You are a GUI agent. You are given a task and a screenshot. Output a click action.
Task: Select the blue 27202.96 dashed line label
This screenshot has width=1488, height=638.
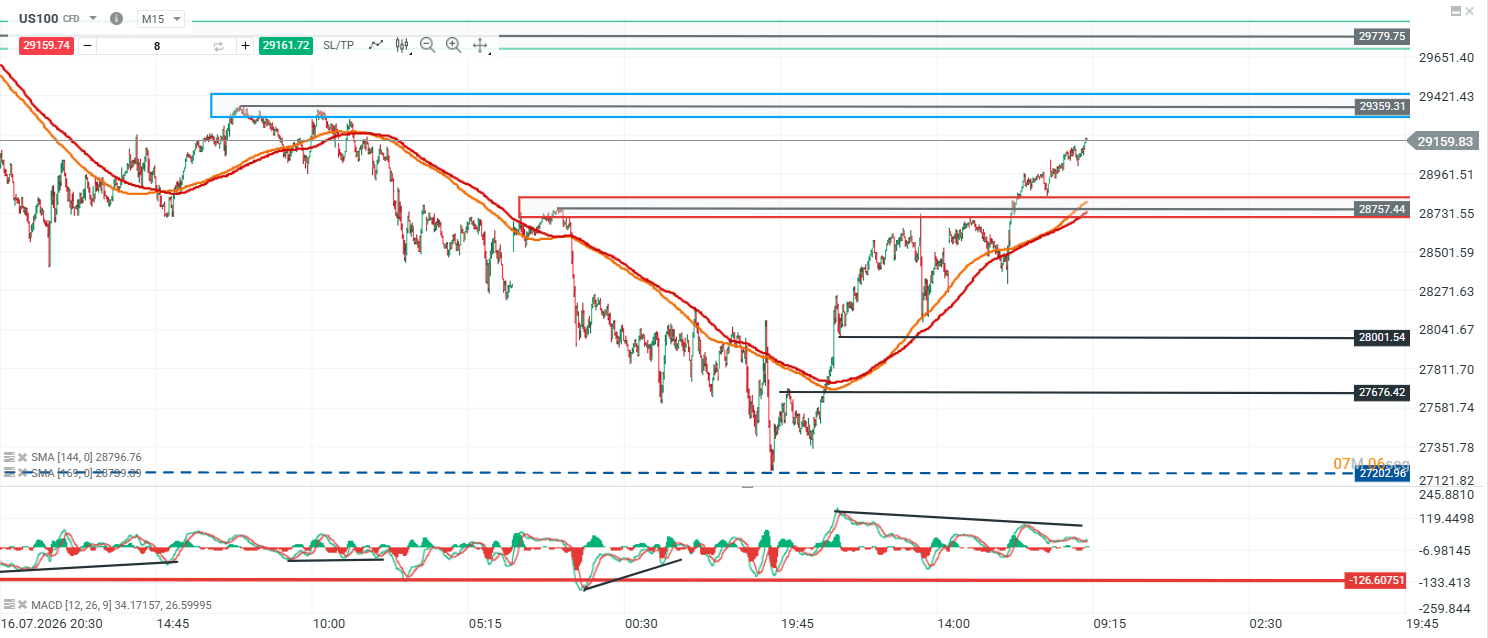coord(1383,473)
